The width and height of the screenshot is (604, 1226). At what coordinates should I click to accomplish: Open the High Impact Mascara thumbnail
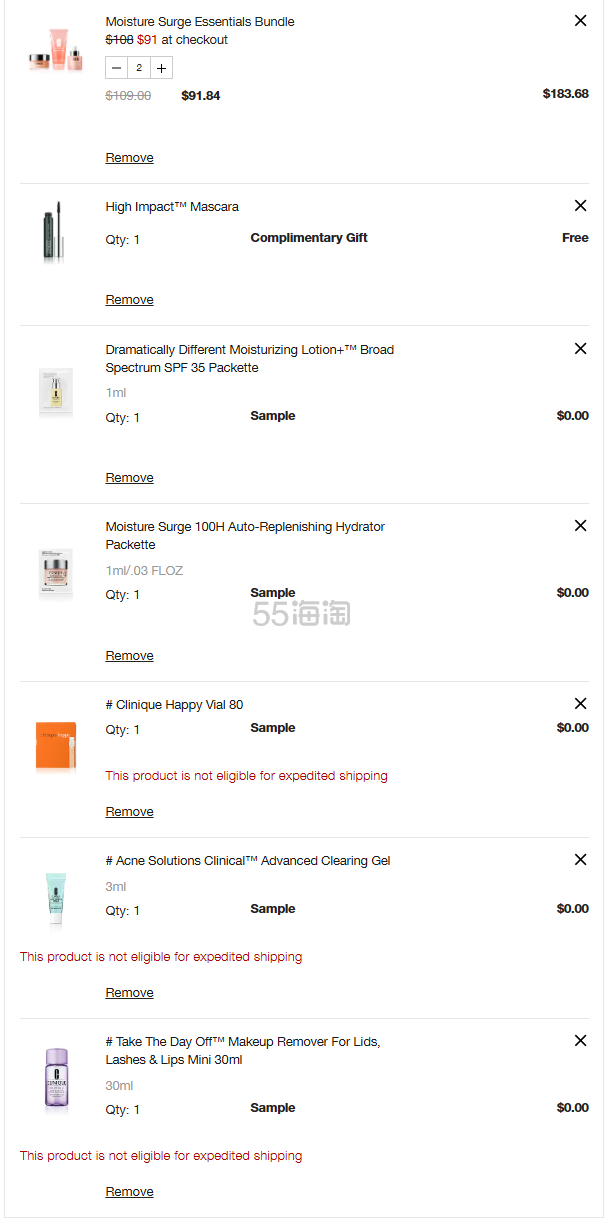55,232
